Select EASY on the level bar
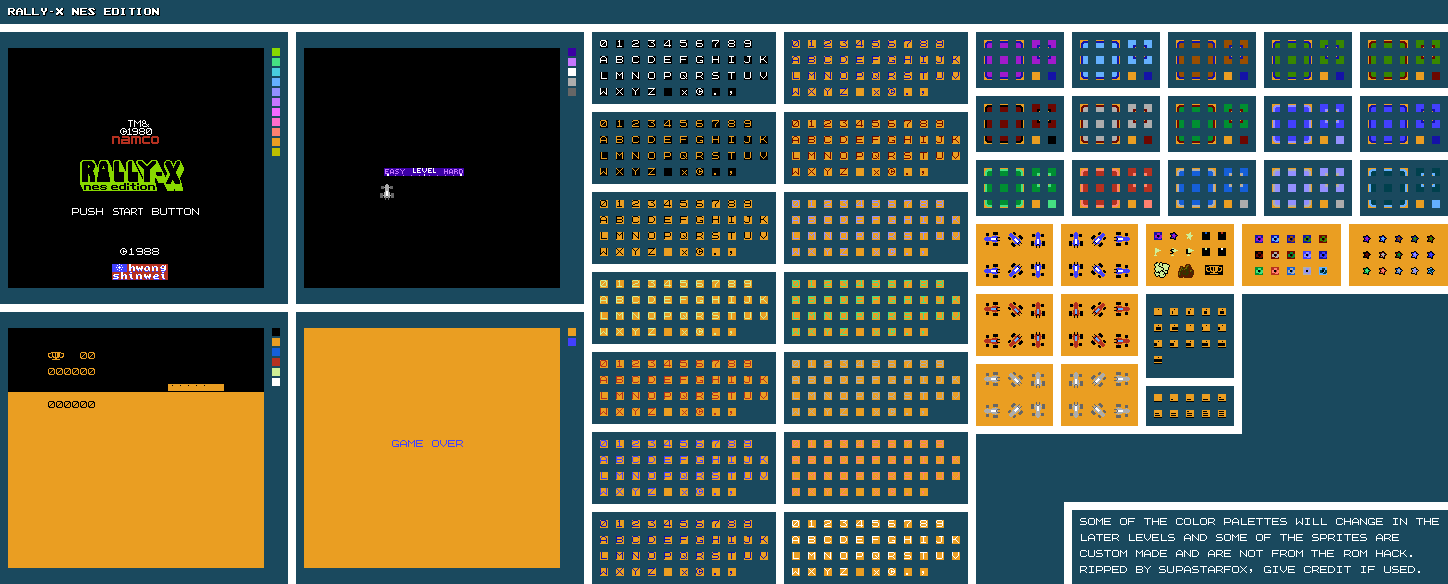 click(395, 172)
